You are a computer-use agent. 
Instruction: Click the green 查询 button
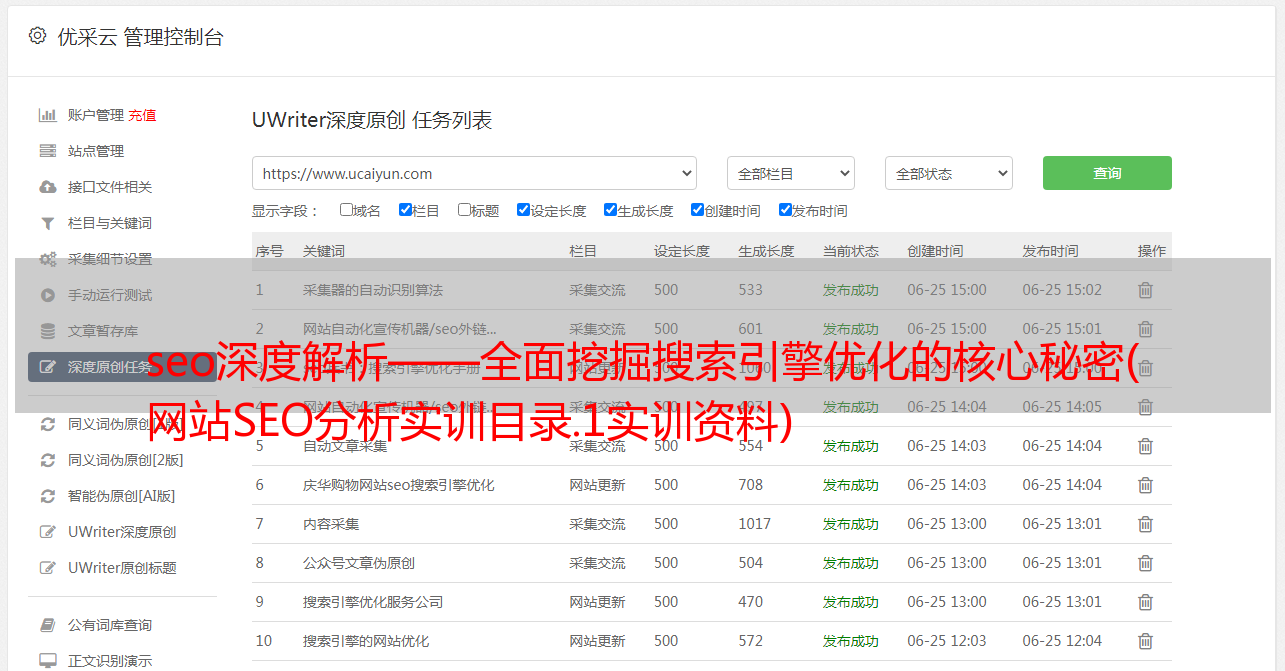coord(1106,173)
